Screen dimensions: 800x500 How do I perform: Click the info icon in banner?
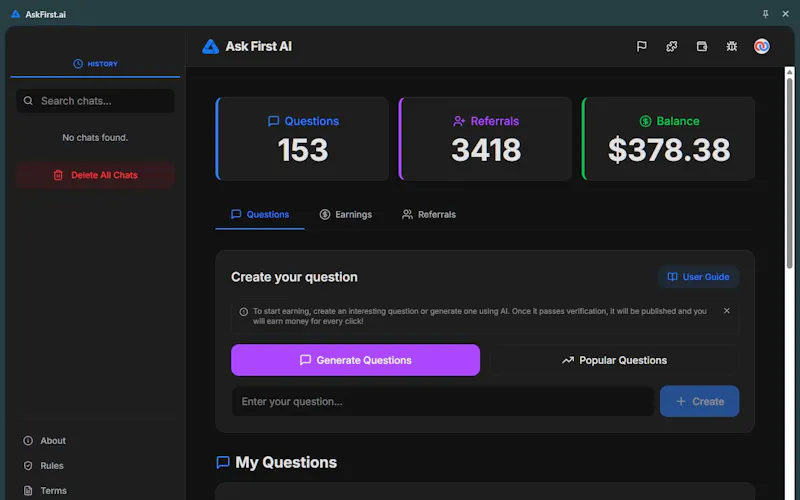tap(244, 312)
